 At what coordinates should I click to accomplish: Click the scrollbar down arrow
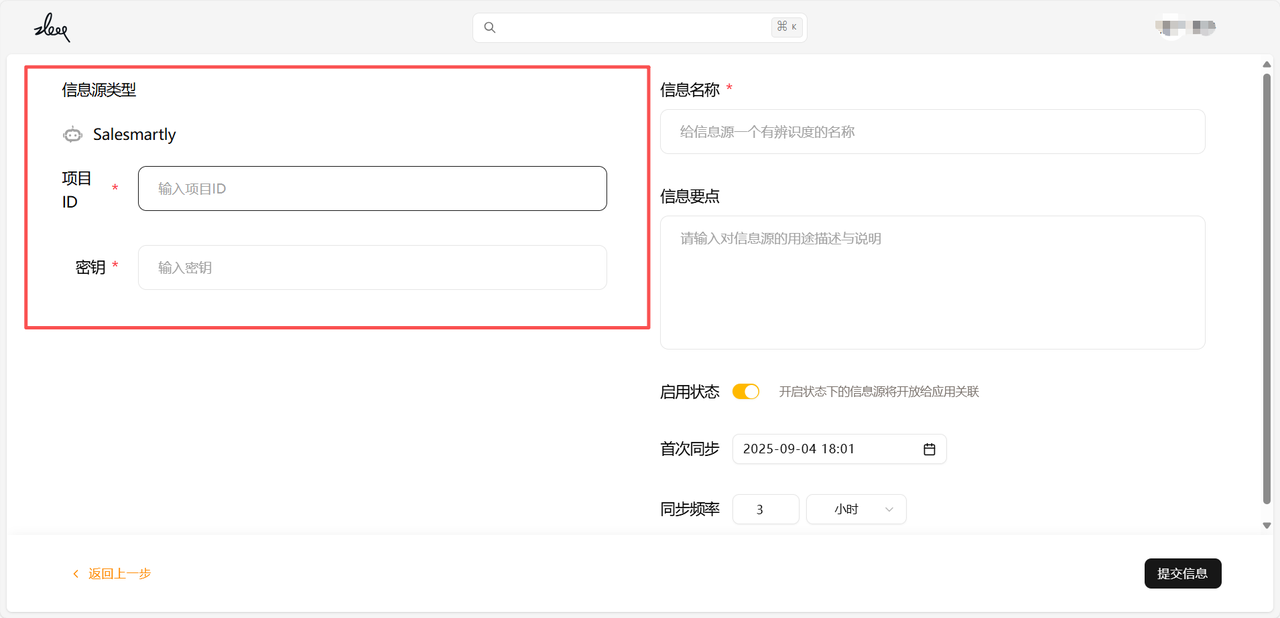pyautogui.click(x=1267, y=525)
